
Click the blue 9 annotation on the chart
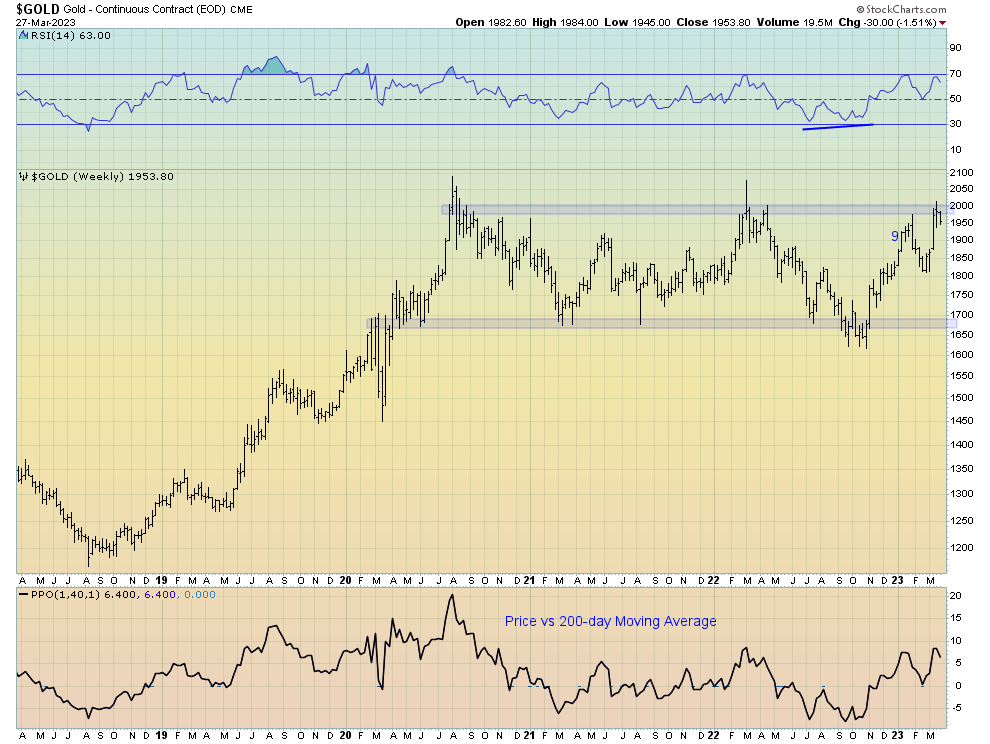893,237
